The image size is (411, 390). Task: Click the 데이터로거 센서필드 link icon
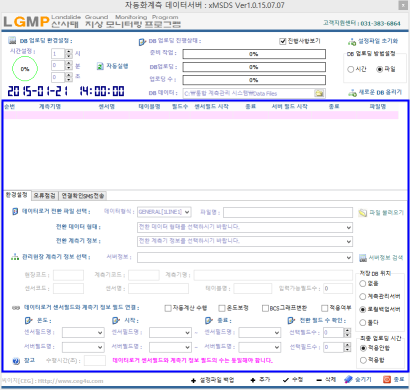point(16,308)
